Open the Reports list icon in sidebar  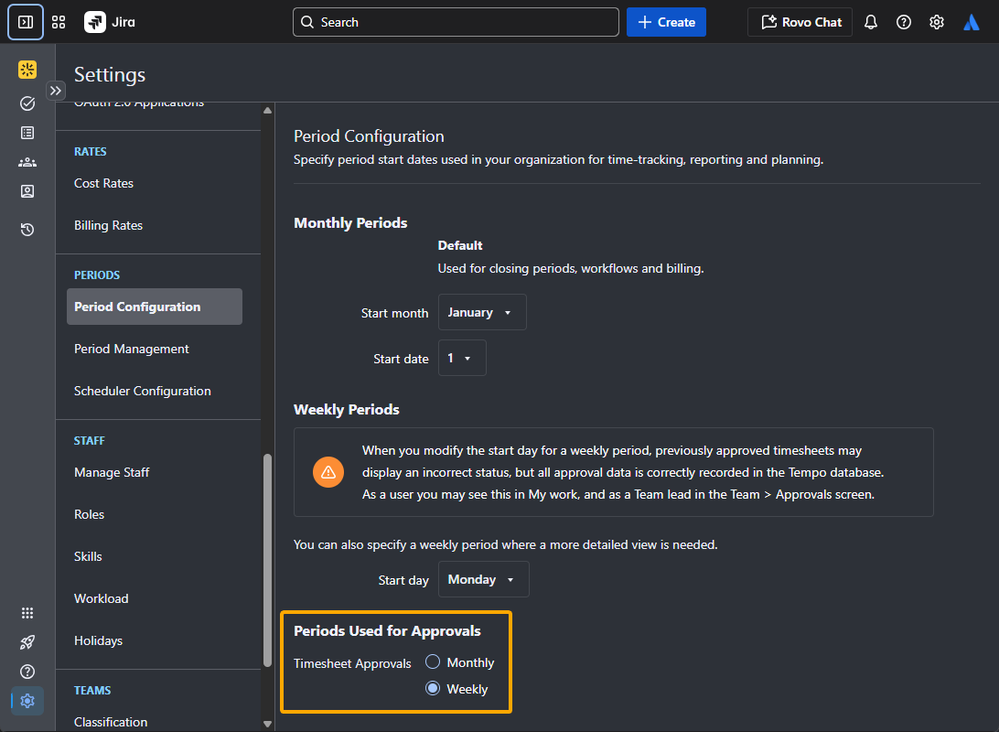27,133
